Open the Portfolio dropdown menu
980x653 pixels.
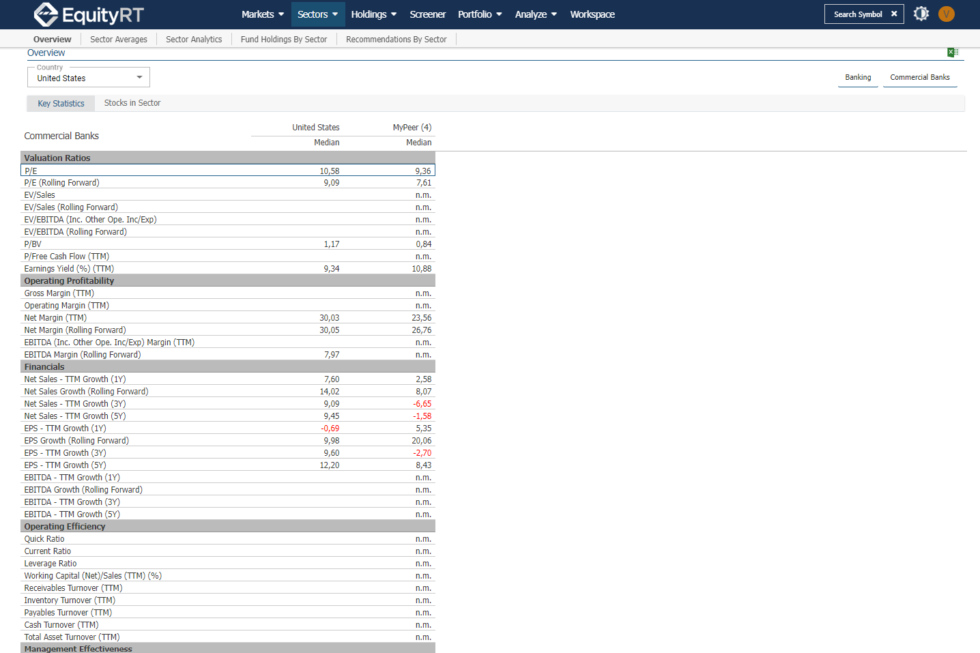coord(481,14)
